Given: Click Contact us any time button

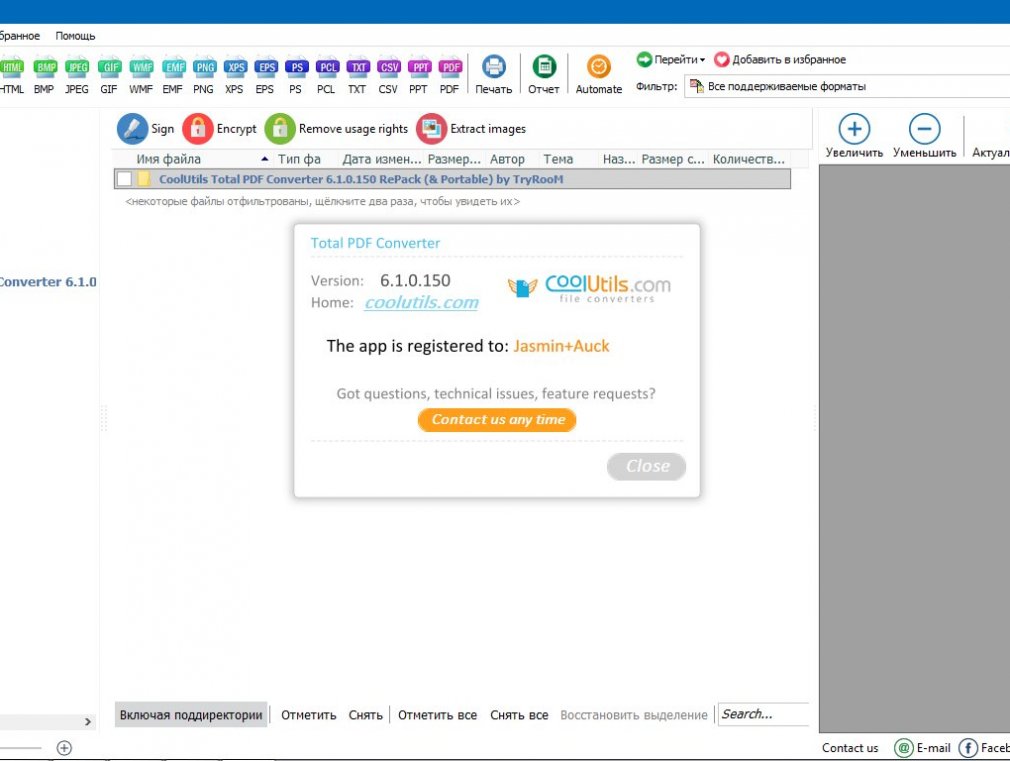Looking at the screenshot, I should pyautogui.click(x=497, y=419).
